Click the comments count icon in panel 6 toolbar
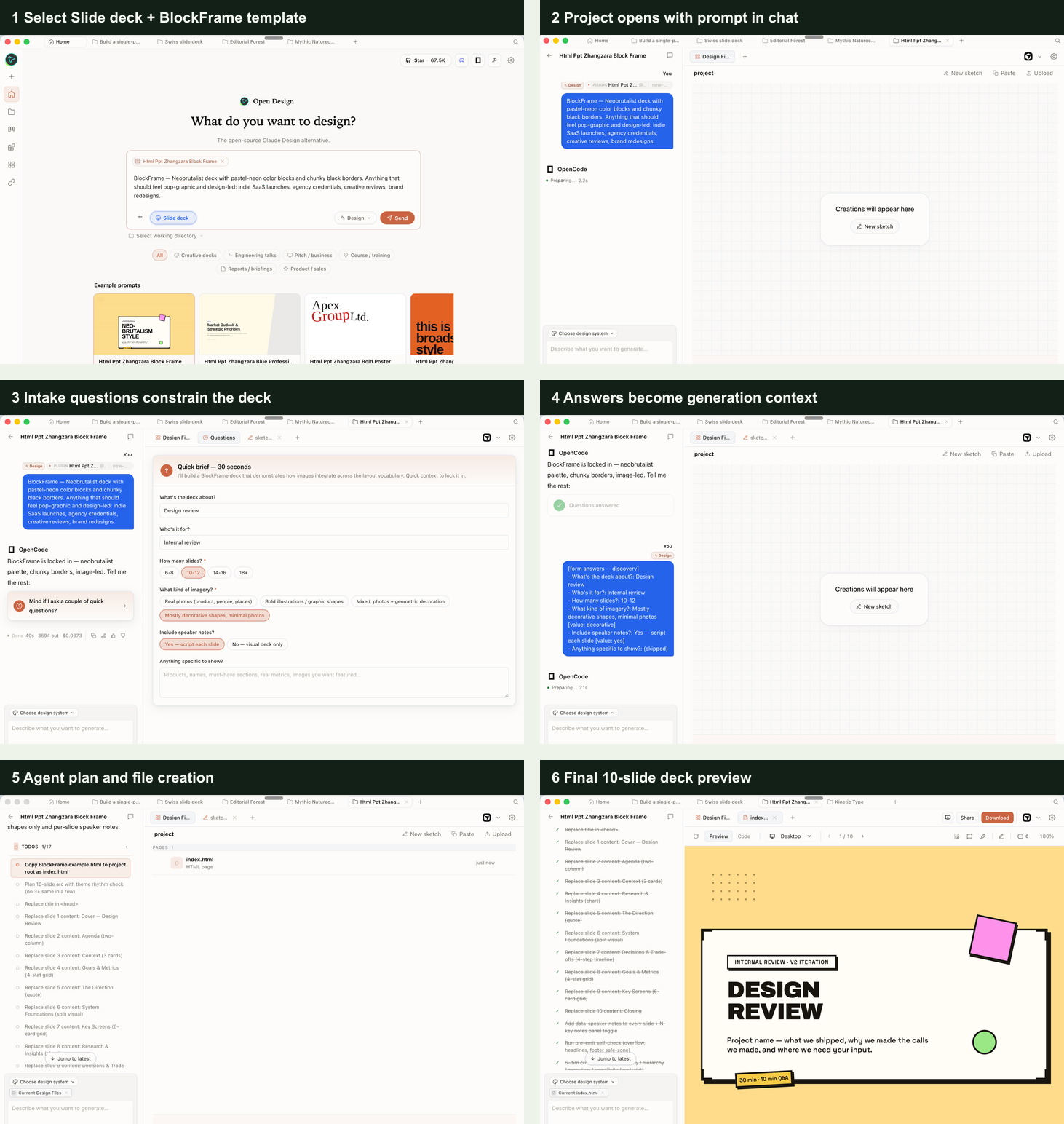Image resolution: width=1064 pixels, height=1124 pixels. pos(1023,836)
